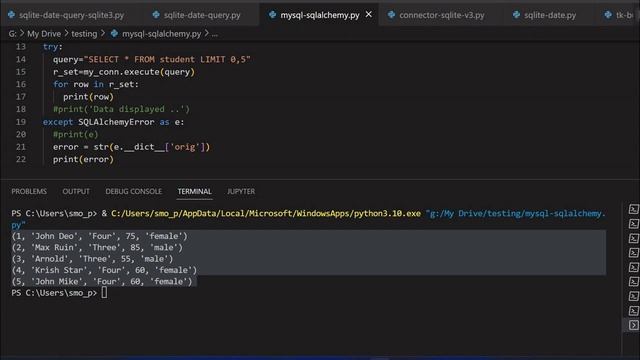Click Python icon on sqlite-date-query.py tab

pos(156,15)
